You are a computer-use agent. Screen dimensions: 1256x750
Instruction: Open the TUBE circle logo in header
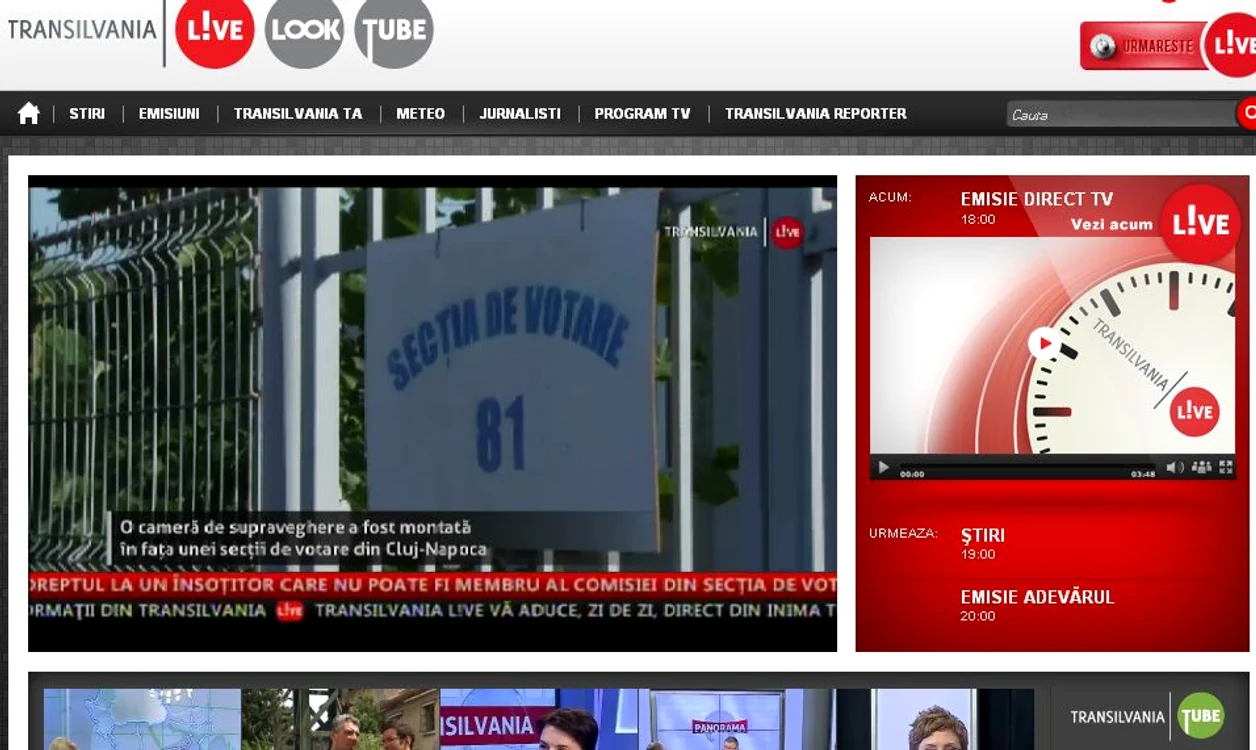(x=394, y=29)
